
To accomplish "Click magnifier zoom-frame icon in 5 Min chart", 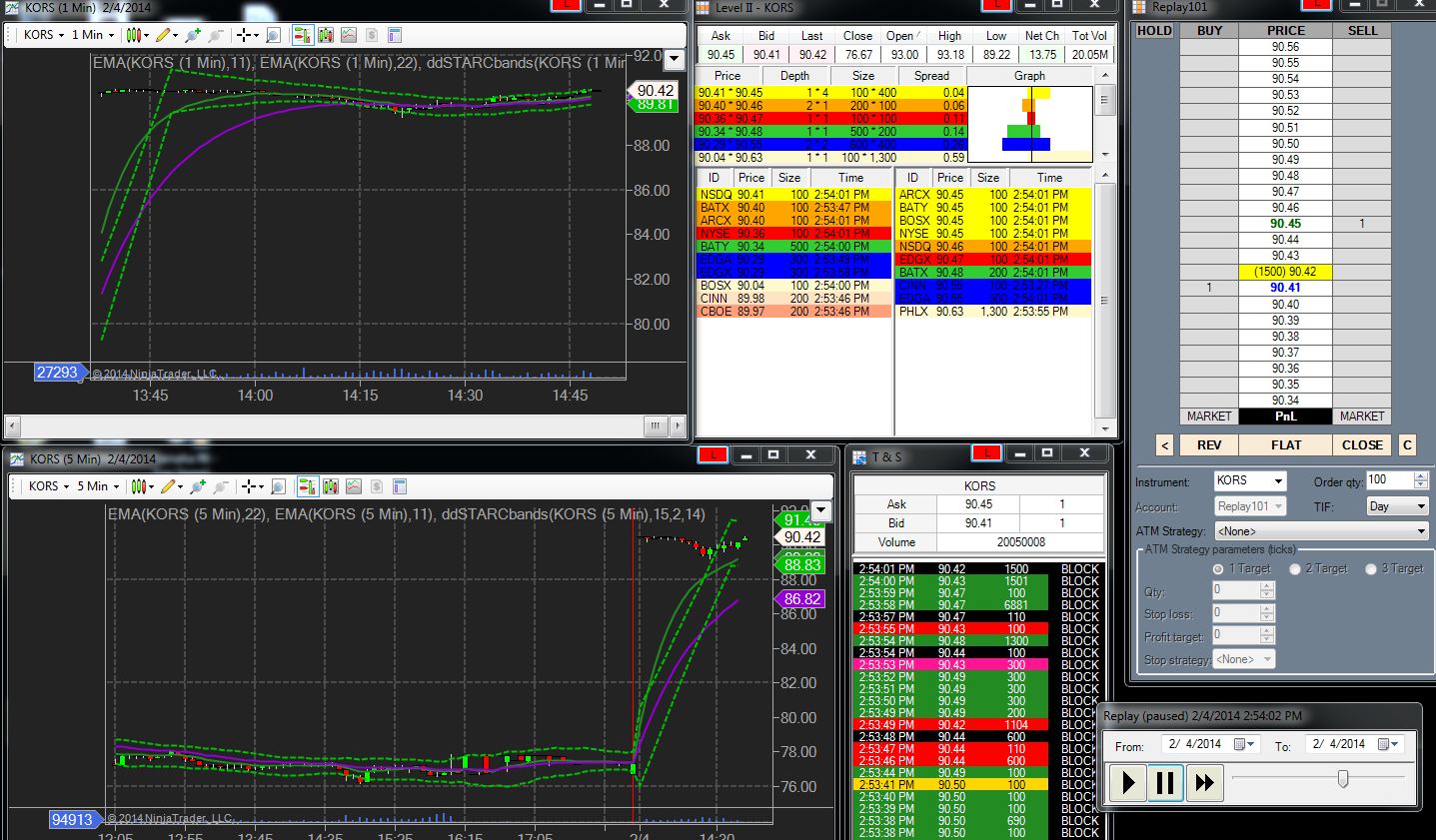I will point(278,486).
